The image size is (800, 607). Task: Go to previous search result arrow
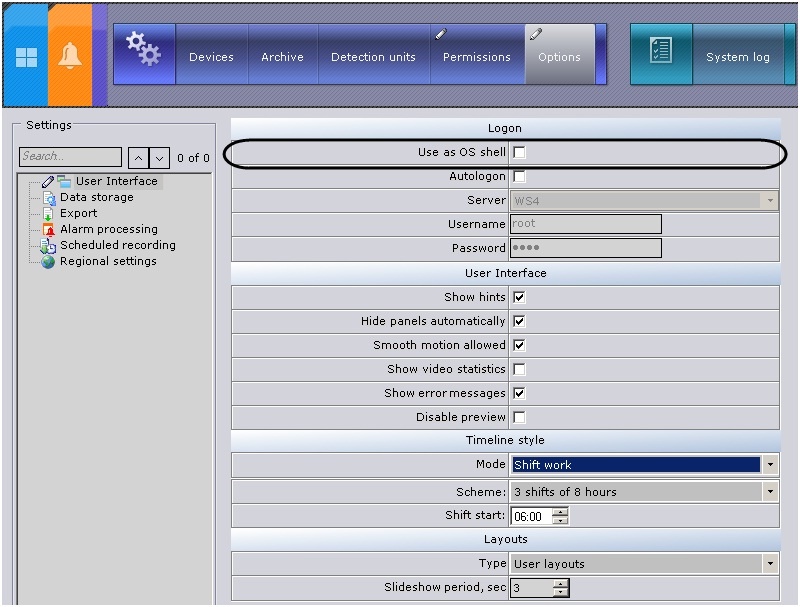tap(138, 158)
